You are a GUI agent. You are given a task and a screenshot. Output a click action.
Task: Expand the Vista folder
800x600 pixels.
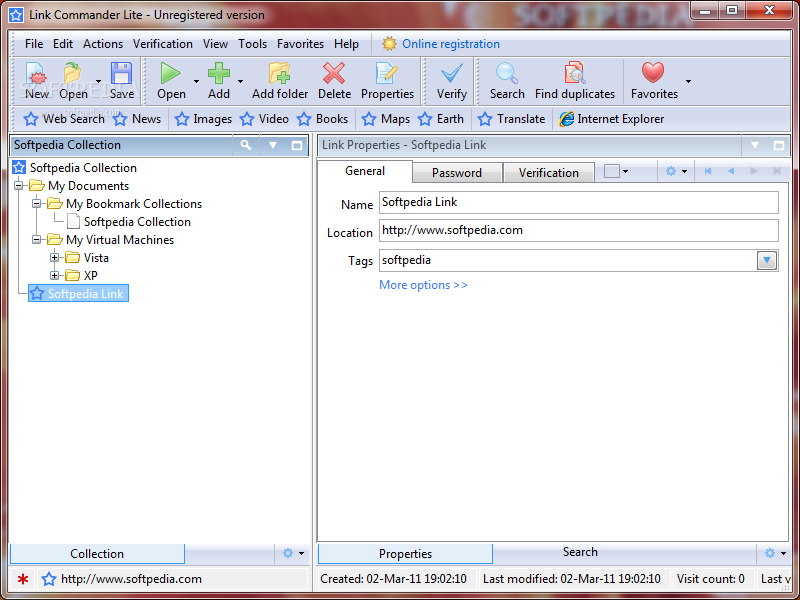55,258
